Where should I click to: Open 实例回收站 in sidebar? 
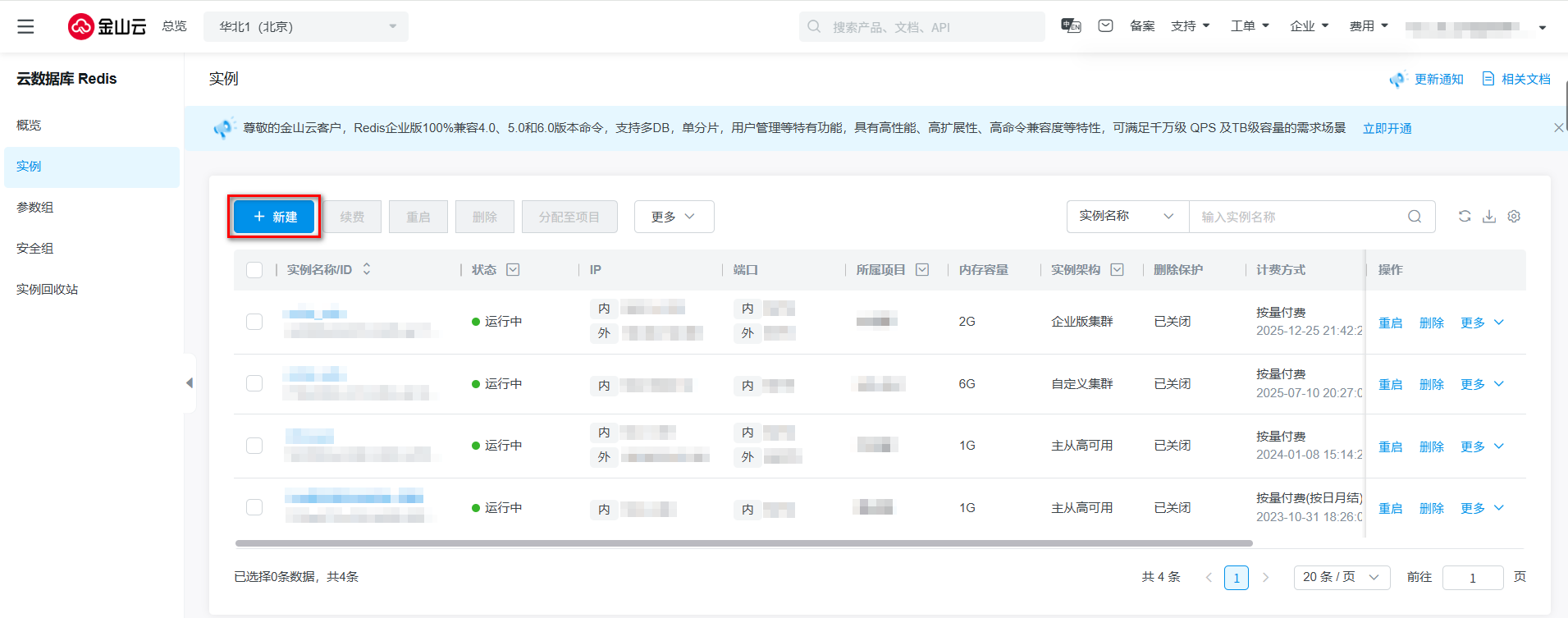click(48, 290)
